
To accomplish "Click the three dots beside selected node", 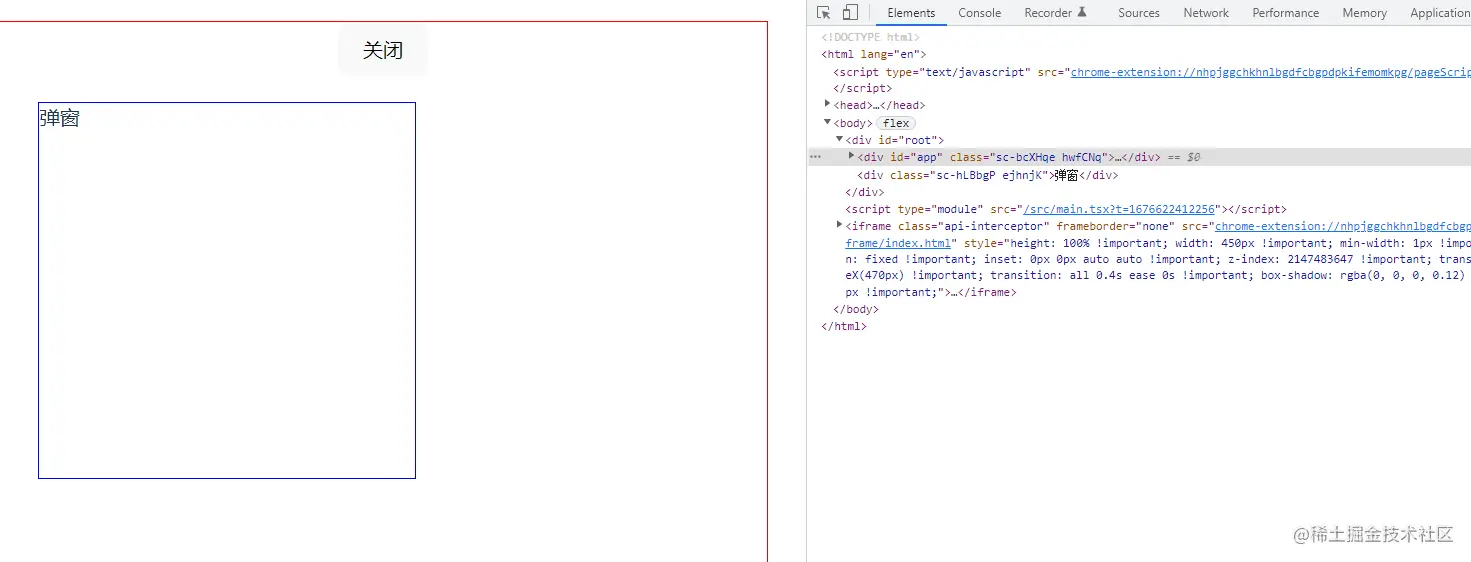I will pos(815,157).
